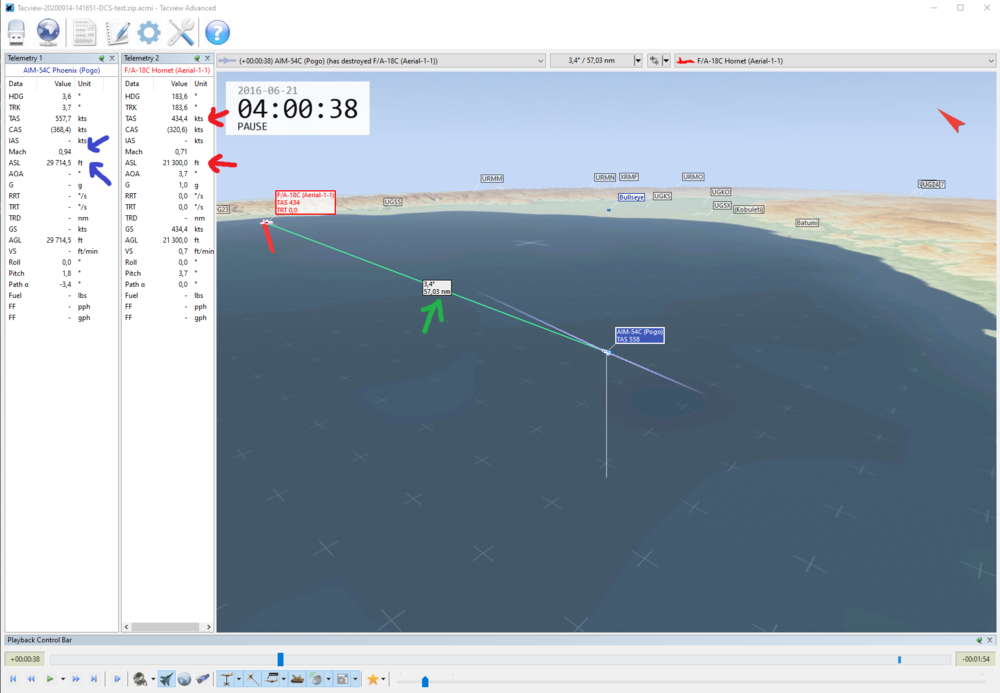Fast forward playback with double-right arrows
The width and height of the screenshot is (1000, 693).
(76, 679)
